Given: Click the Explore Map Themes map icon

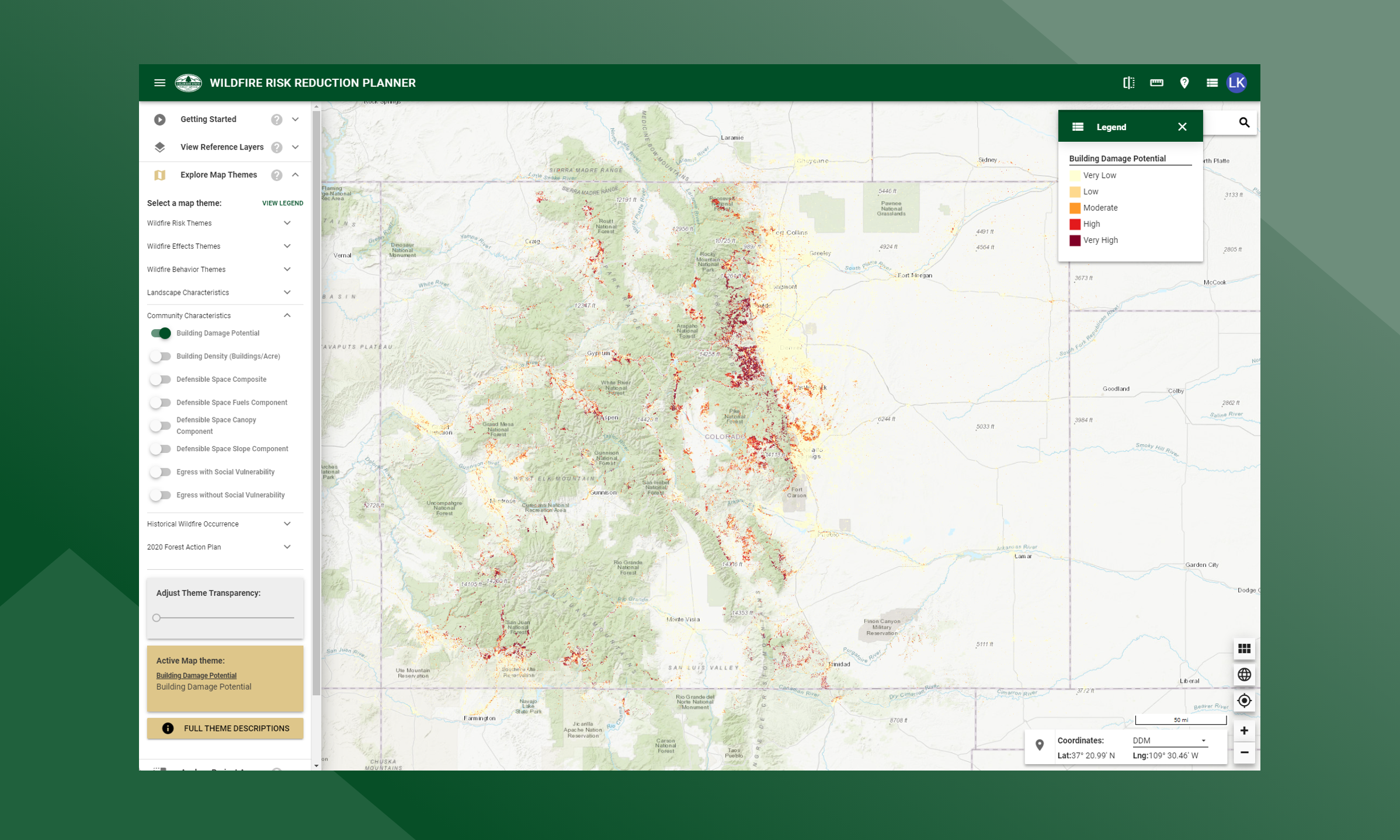Looking at the screenshot, I should [x=160, y=175].
